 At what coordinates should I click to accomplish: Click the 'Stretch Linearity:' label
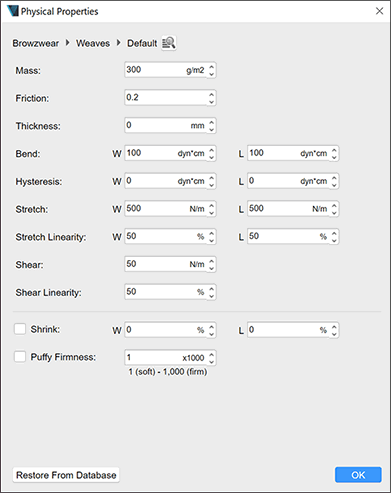[51, 237]
